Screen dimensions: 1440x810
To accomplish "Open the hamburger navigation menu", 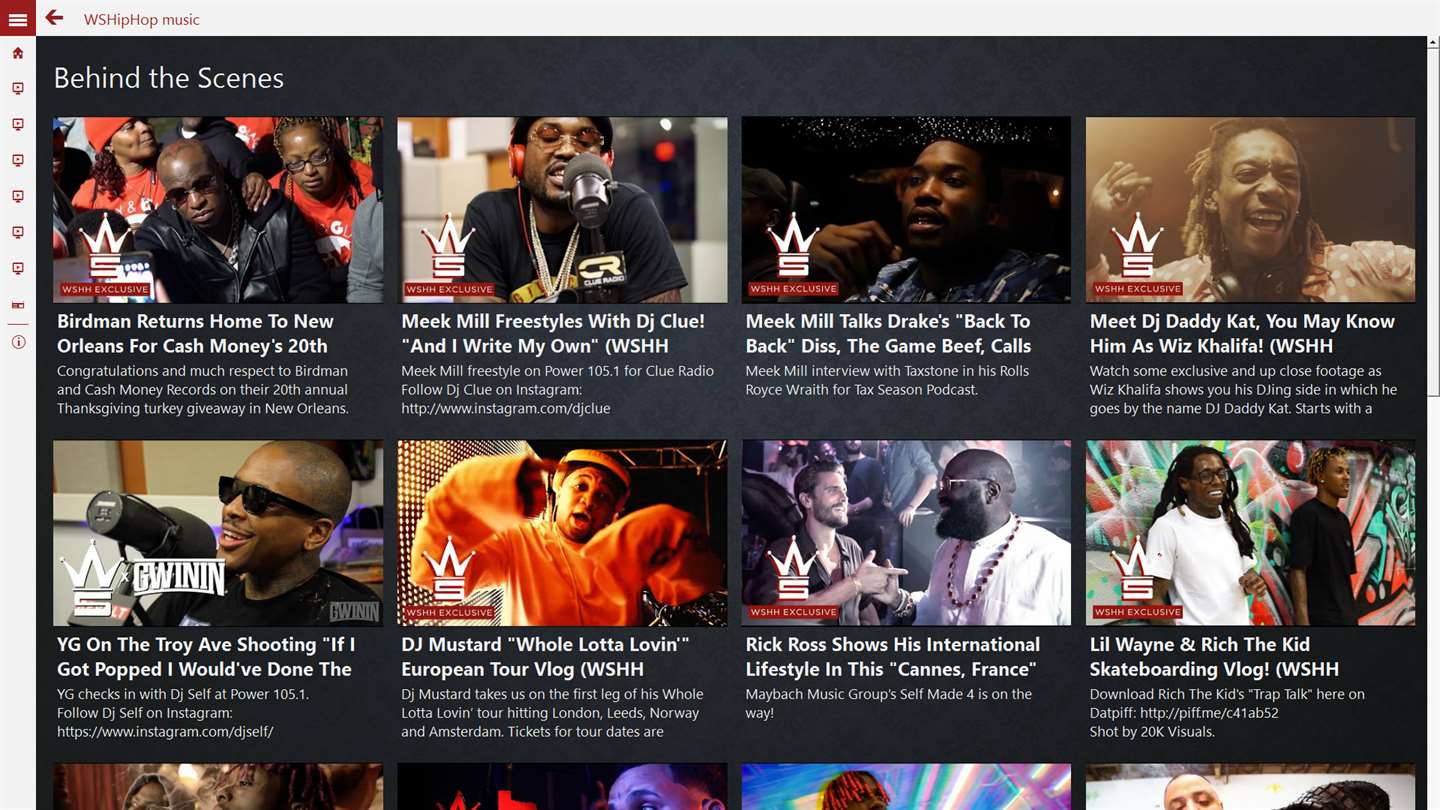I will [18, 19].
